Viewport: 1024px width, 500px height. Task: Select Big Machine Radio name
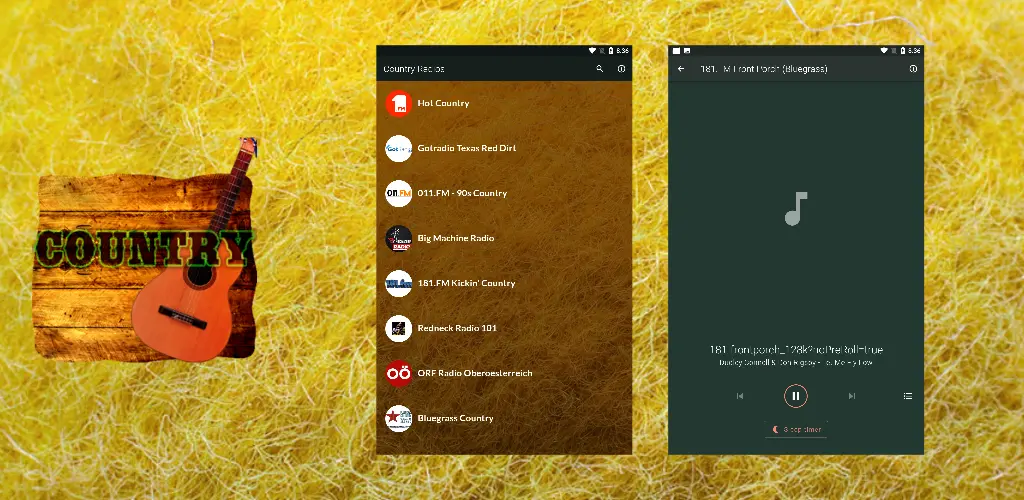pyautogui.click(x=456, y=238)
